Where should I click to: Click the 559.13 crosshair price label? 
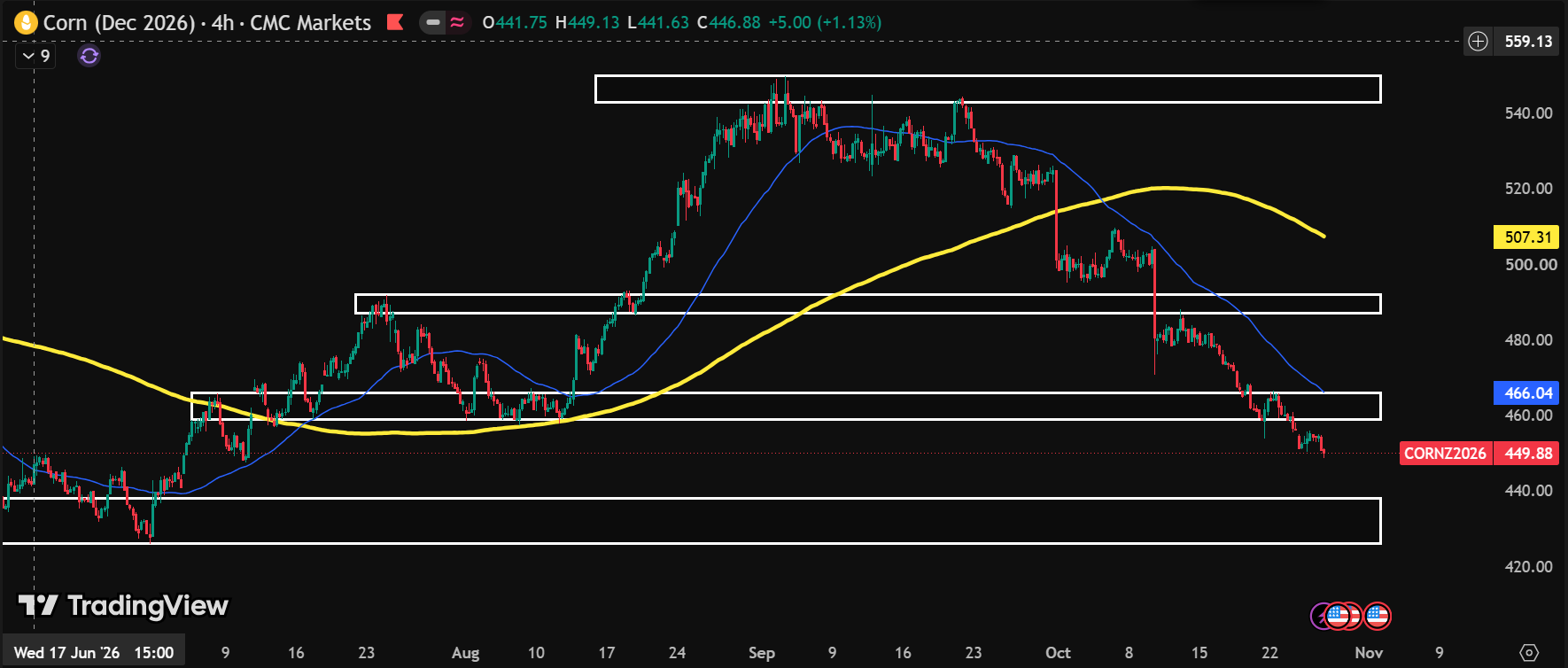1528,41
